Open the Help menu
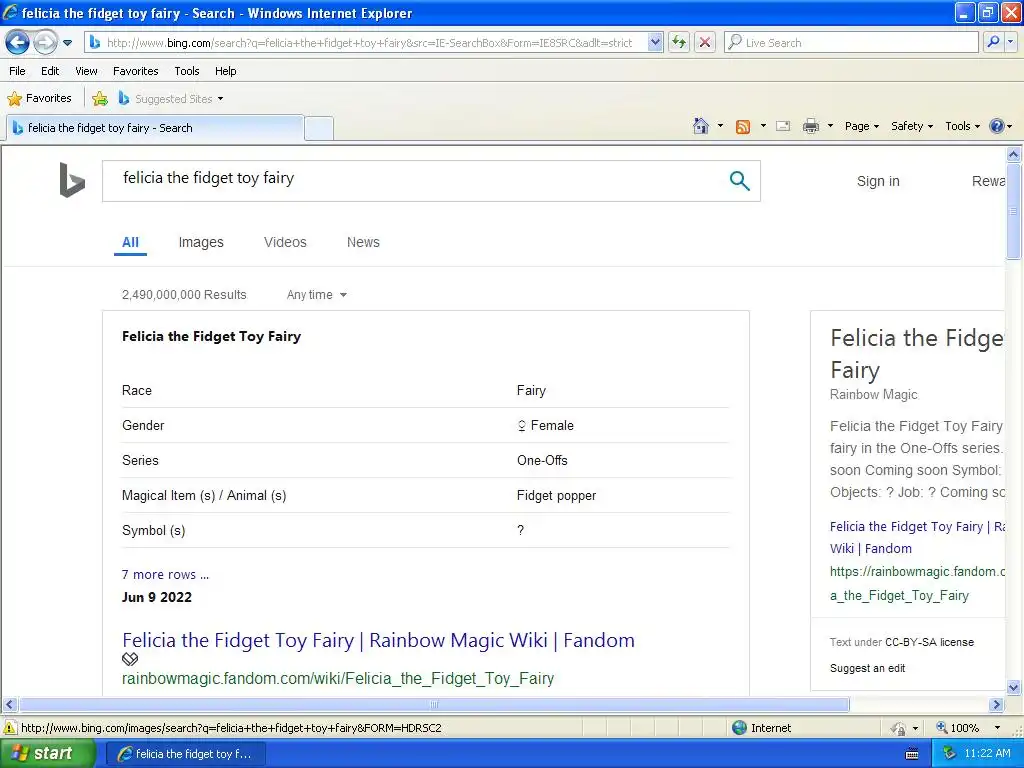 pyautogui.click(x=225, y=71)
